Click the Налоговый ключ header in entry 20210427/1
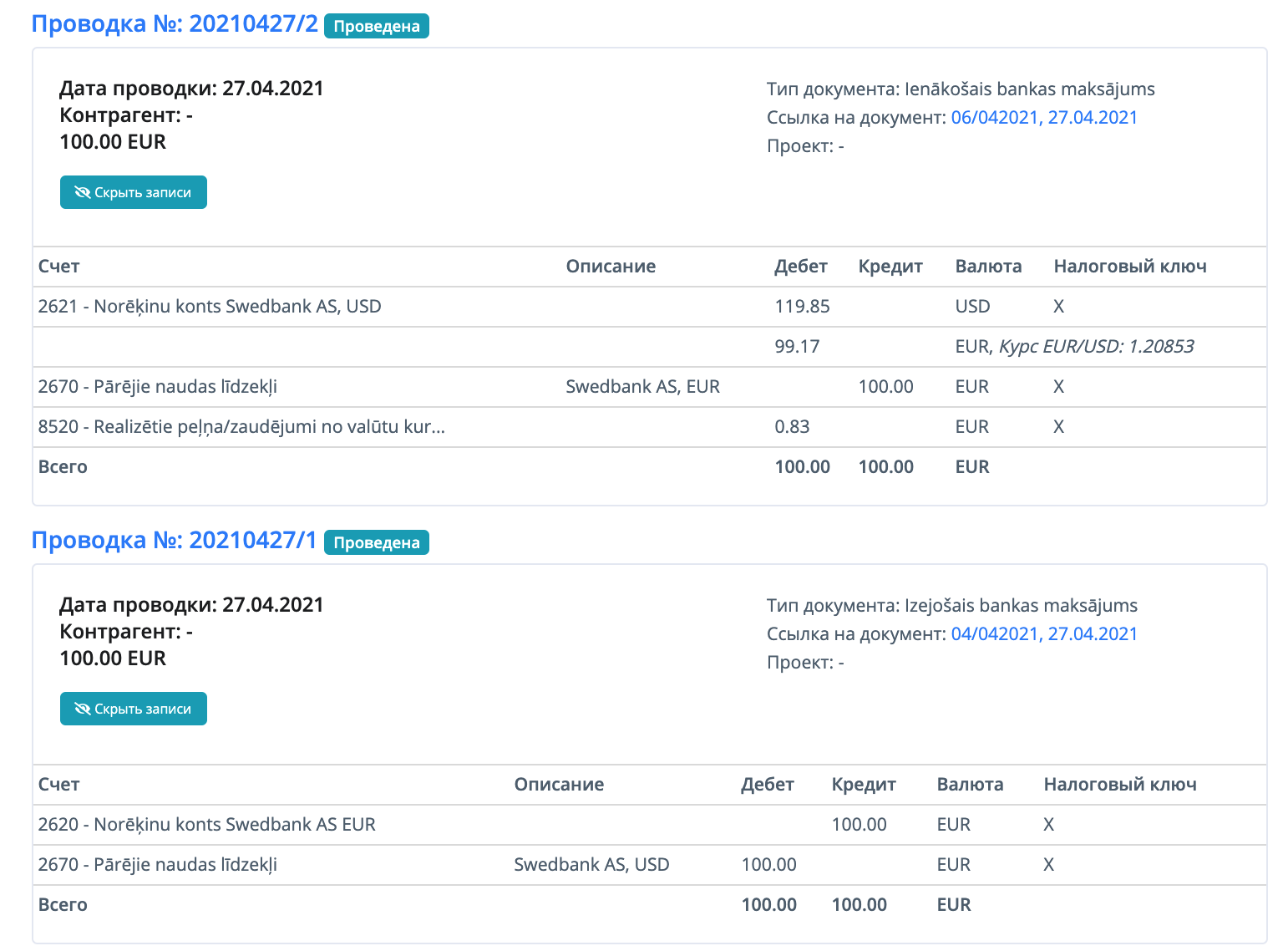Image resolution: width=1288 pixels, height=951 pixels. click(1120, 785)
